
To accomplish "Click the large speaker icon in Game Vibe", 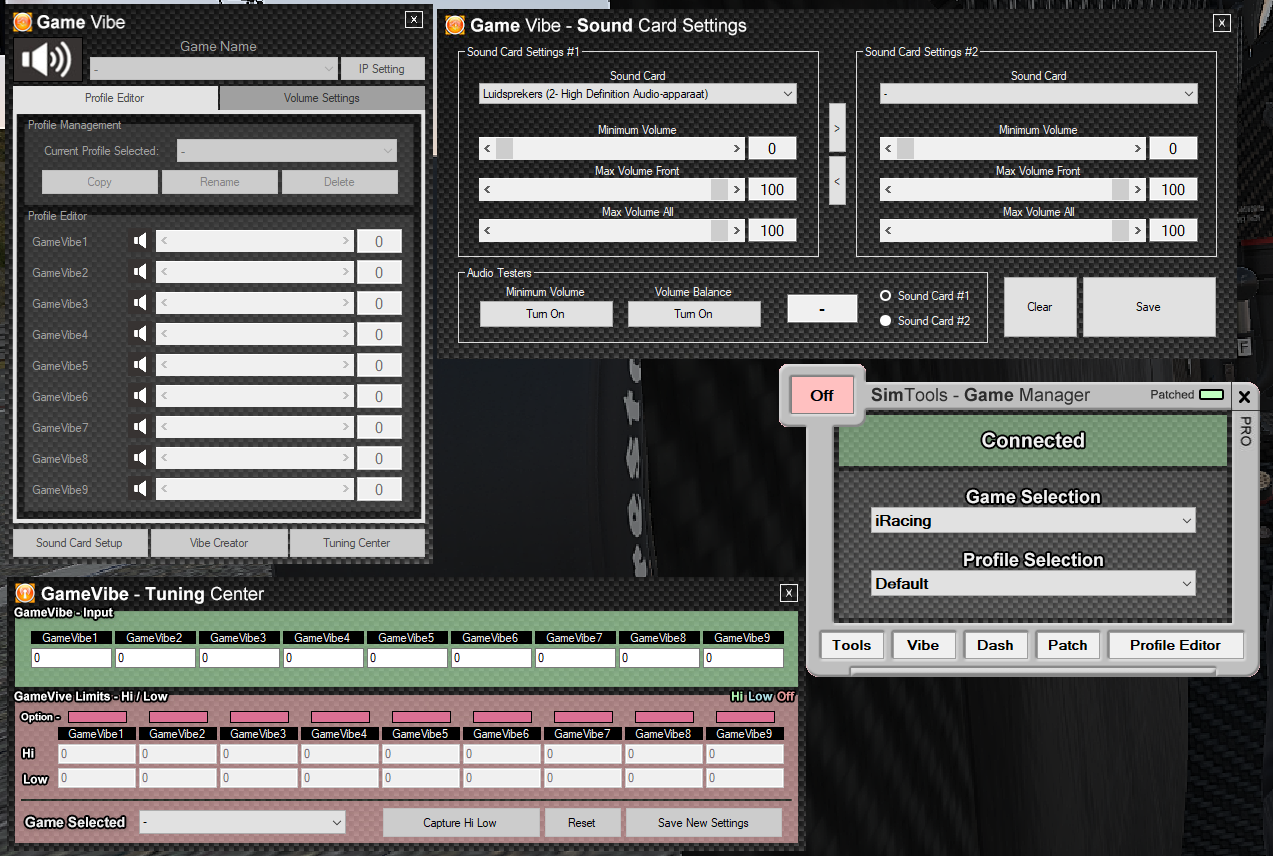I will 47,60.
